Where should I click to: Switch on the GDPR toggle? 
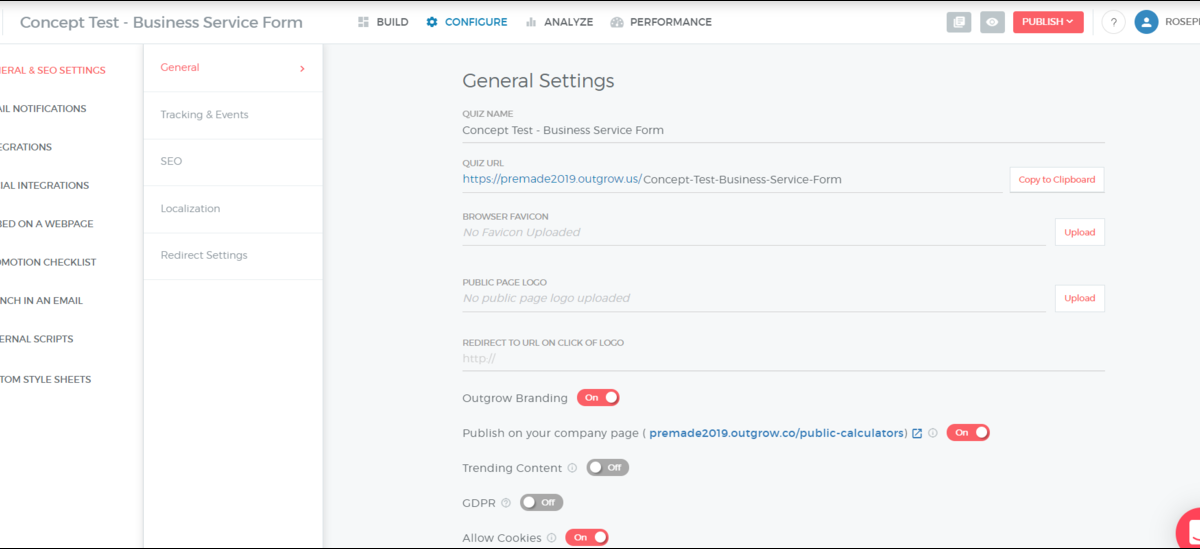tap(541, 503)
